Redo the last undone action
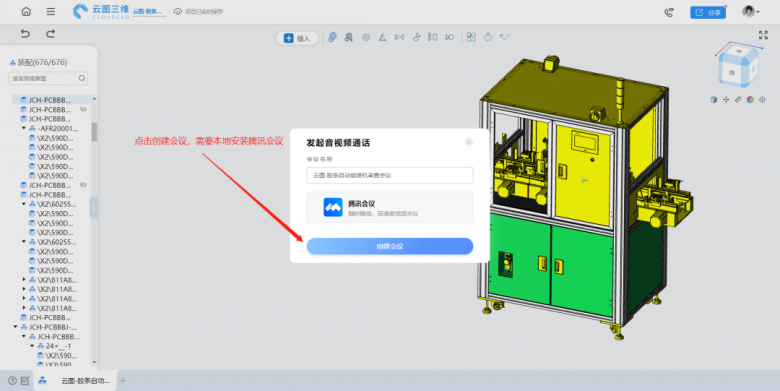780x391 pixels. pos(50,34)
